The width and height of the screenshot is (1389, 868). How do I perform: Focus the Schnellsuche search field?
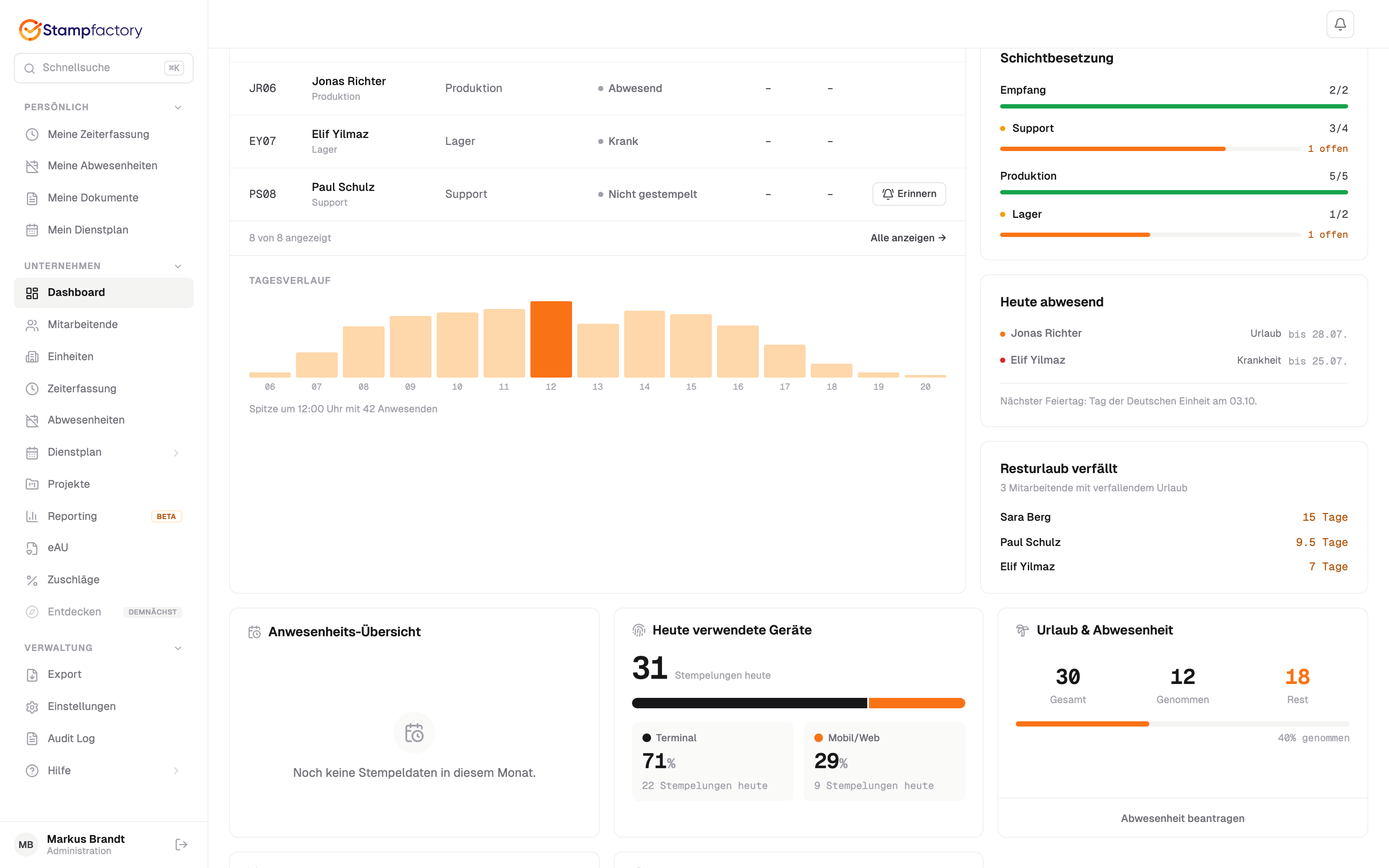point(103,68)
